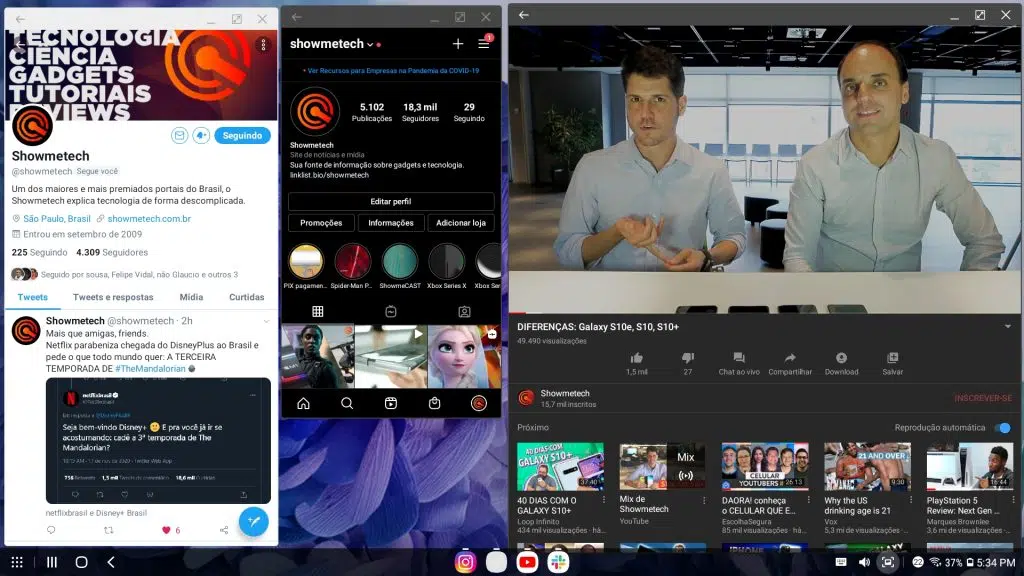The width and height of the screenshot is (1024, 576).
Task: Click the YouTube thumbs up like icon
Action: [636, 358]
